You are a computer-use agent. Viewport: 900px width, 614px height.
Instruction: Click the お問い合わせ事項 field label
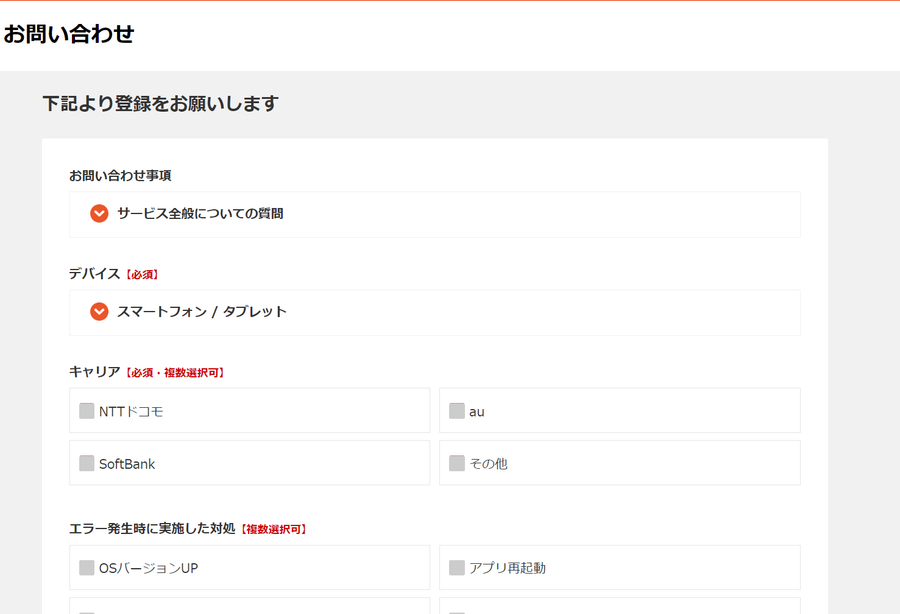(x=120, y=176)
